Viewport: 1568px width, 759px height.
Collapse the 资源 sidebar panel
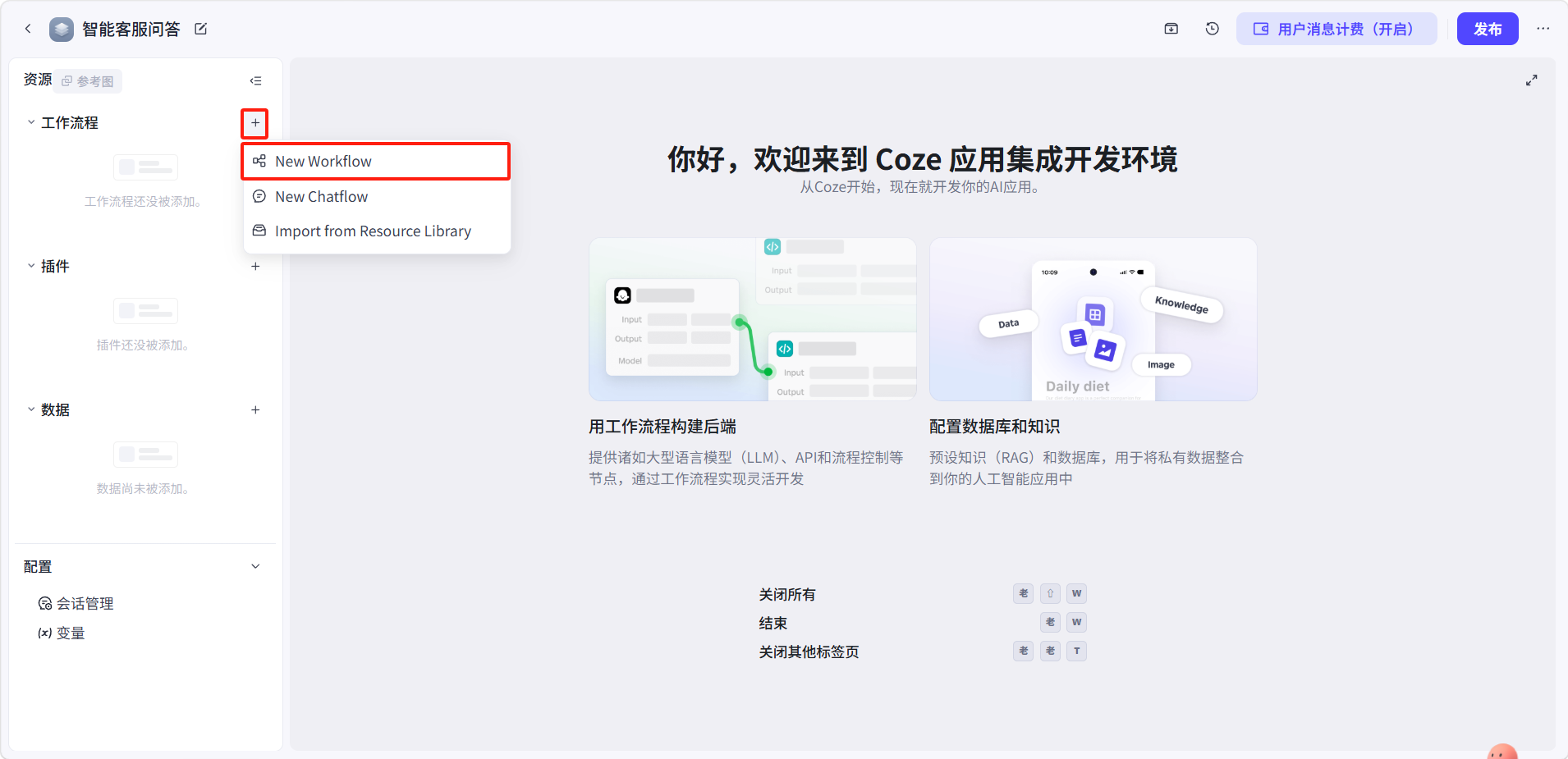coord(256,80)
